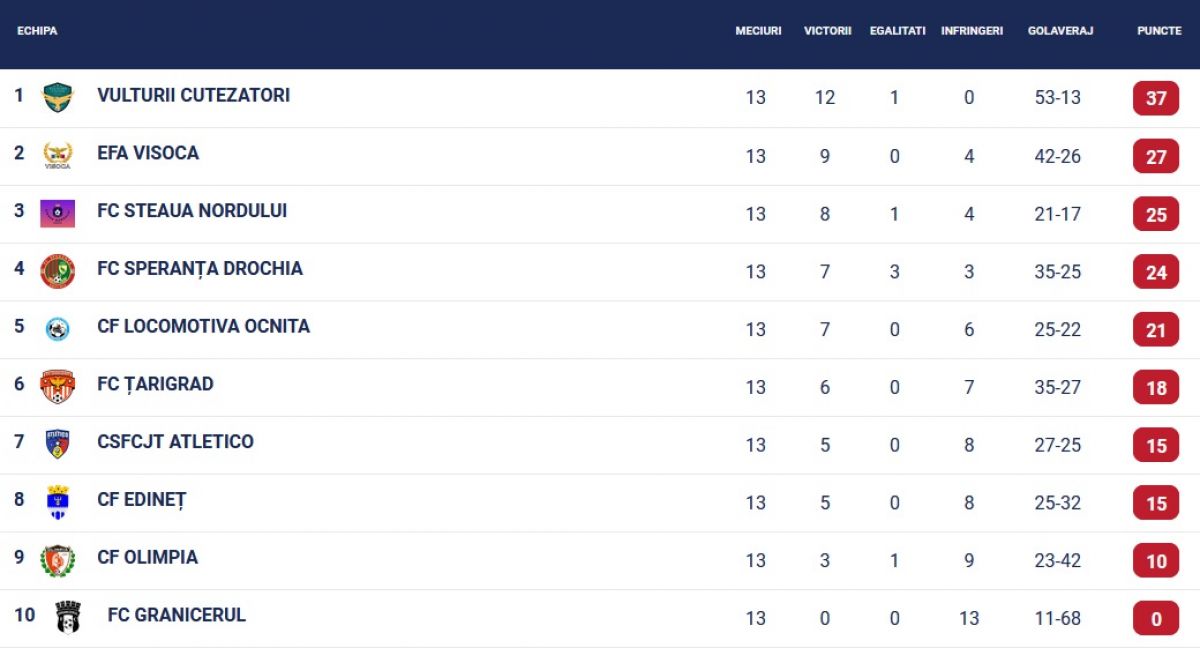Open the FC Speranța Drochia team link
Screen dimensions: 1200x648
pos(199,268)
